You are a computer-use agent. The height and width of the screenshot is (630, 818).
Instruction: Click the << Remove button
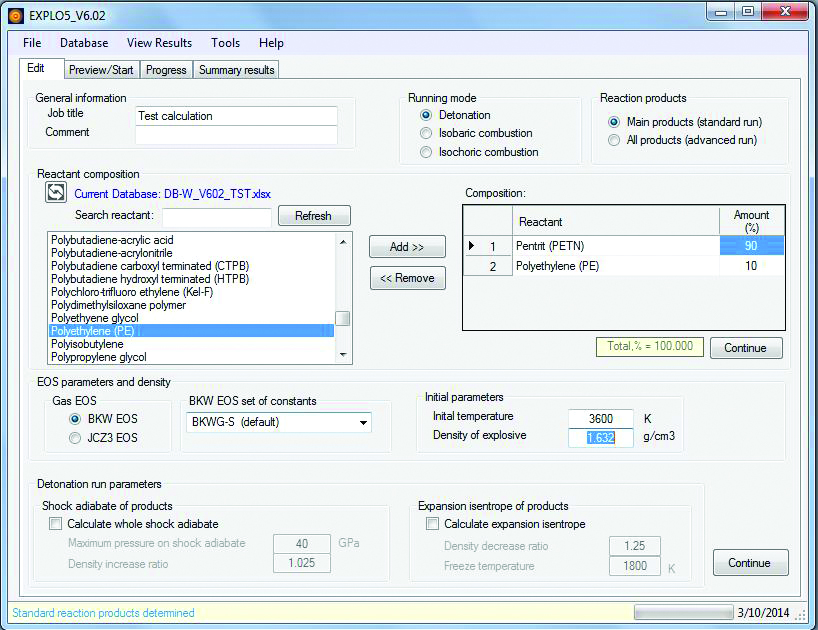point(407,278)
